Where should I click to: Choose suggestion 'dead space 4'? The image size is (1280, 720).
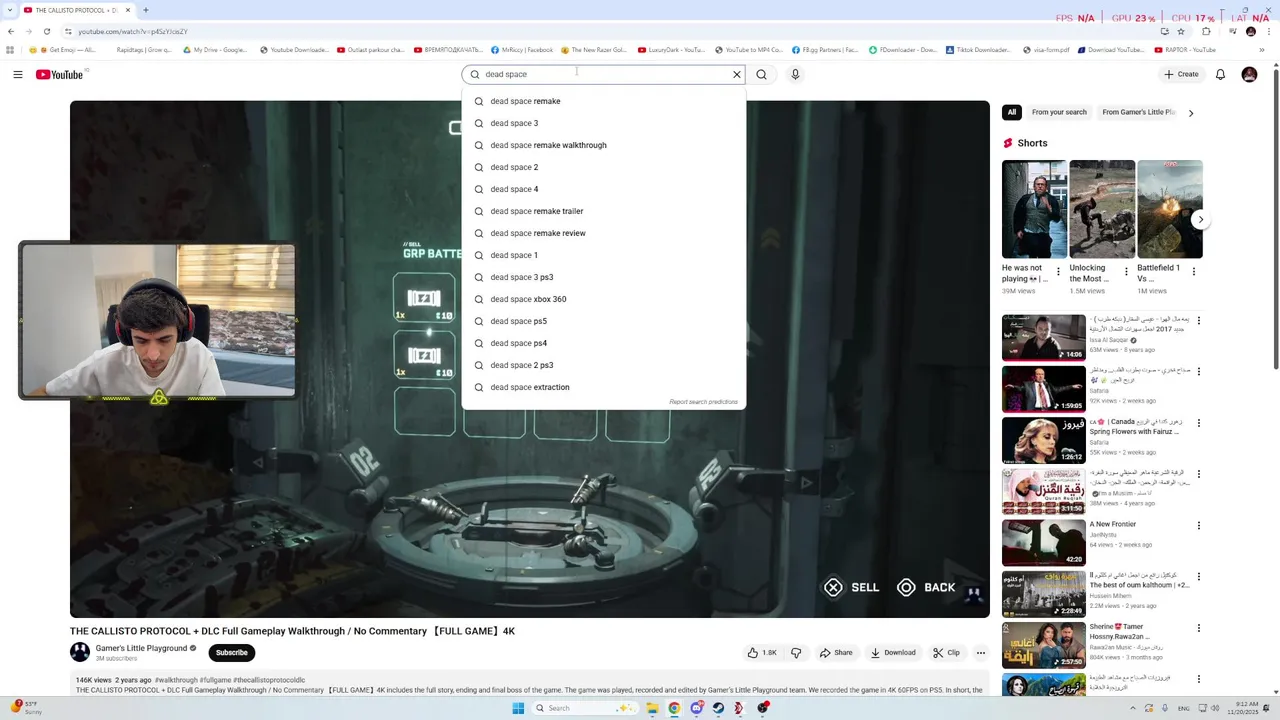tap(604, 189)
